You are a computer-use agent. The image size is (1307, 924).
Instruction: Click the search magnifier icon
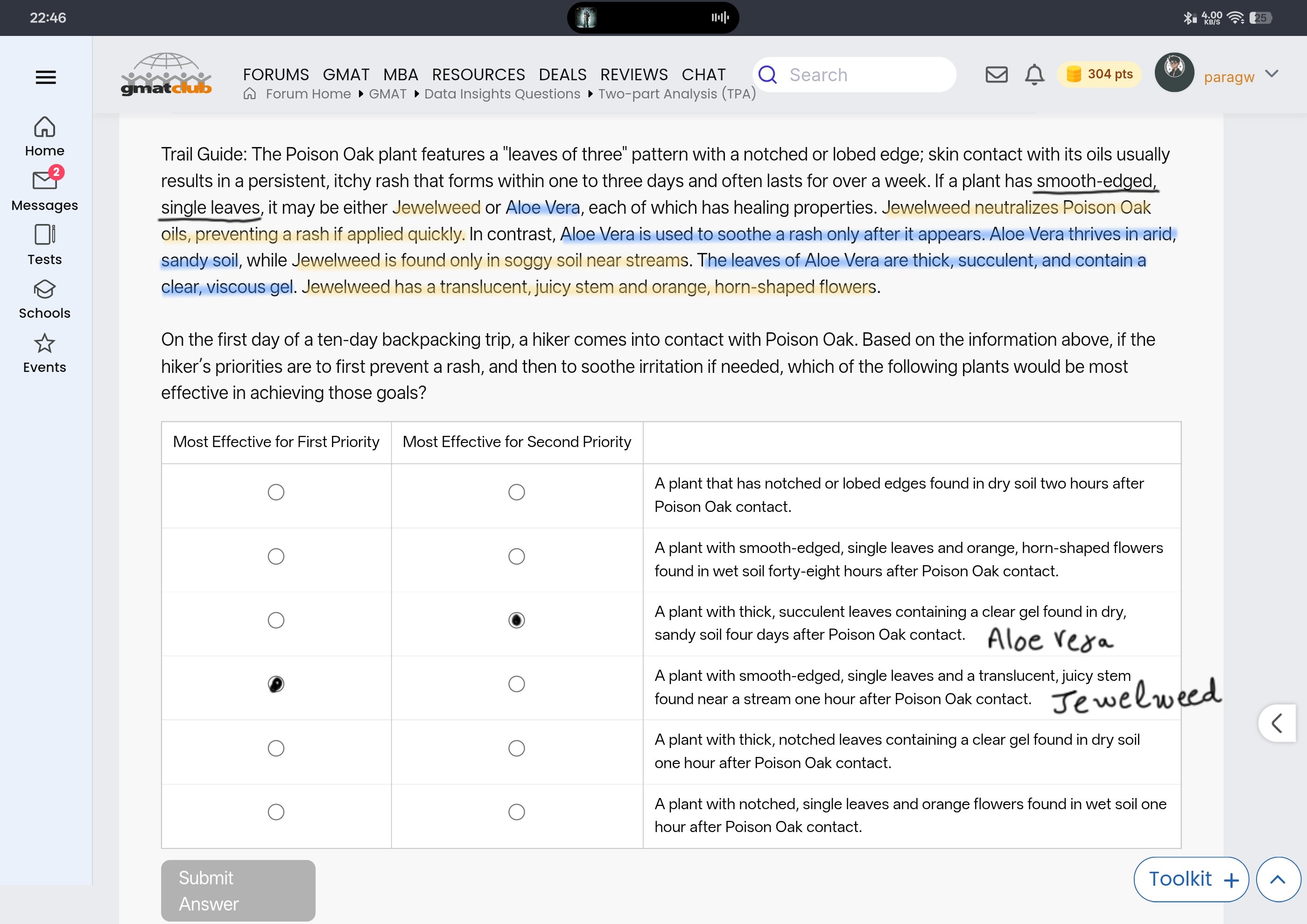(x=767, y=75)
